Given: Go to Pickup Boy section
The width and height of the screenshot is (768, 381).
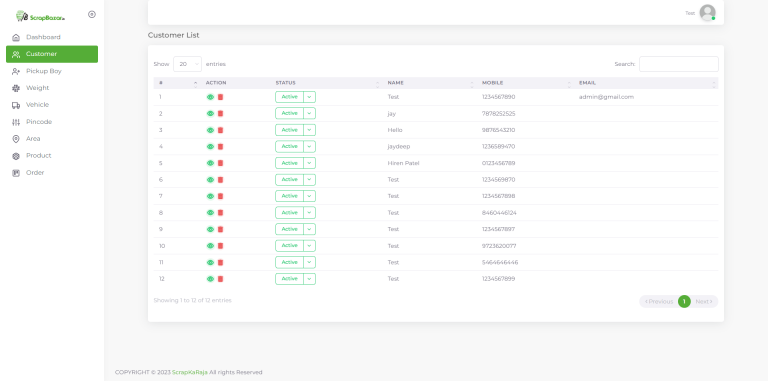Looking at the screenshot, I should coord(52,71).
